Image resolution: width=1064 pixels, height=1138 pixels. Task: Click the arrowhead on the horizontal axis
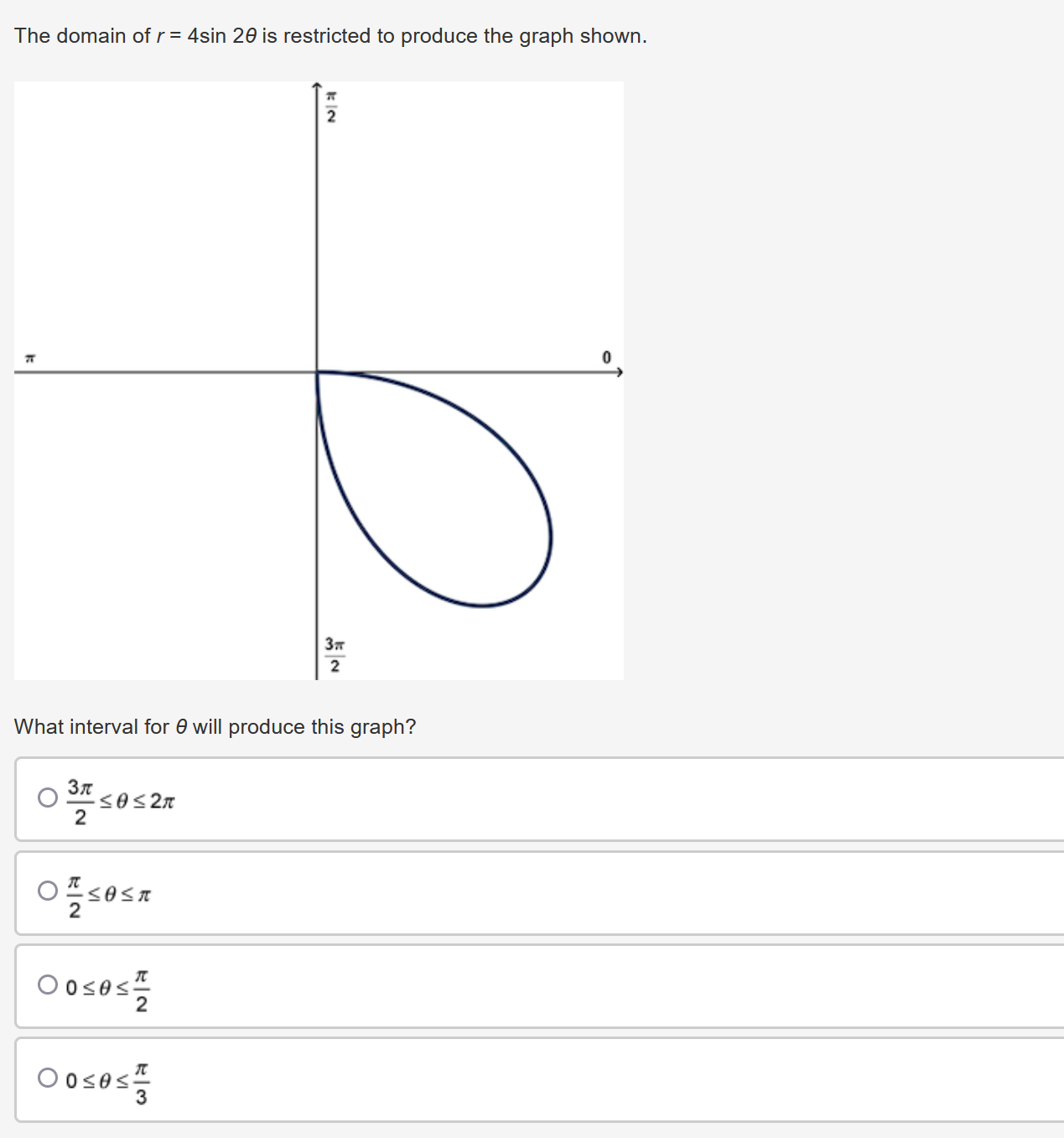click(x=620, y=372)
